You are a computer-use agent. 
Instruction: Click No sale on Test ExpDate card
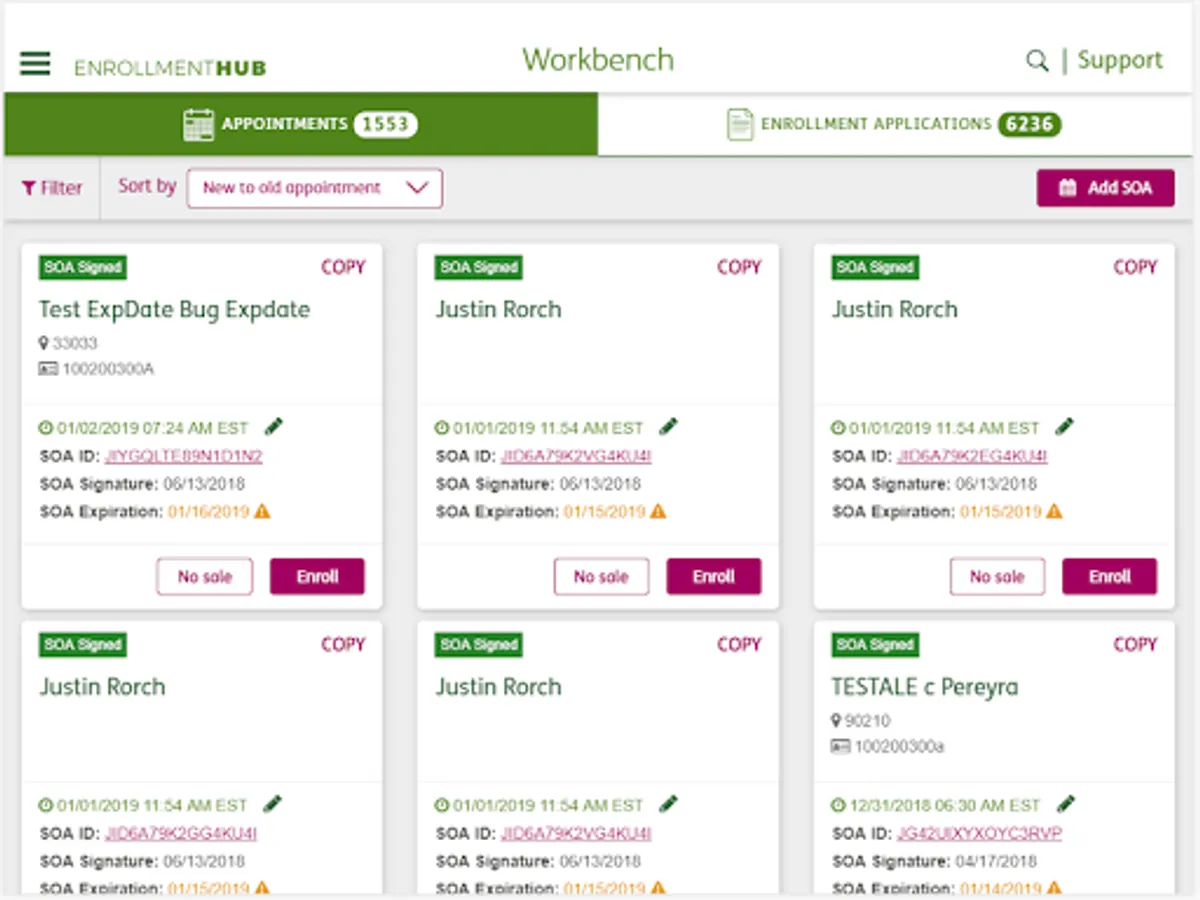pos(204,577)
